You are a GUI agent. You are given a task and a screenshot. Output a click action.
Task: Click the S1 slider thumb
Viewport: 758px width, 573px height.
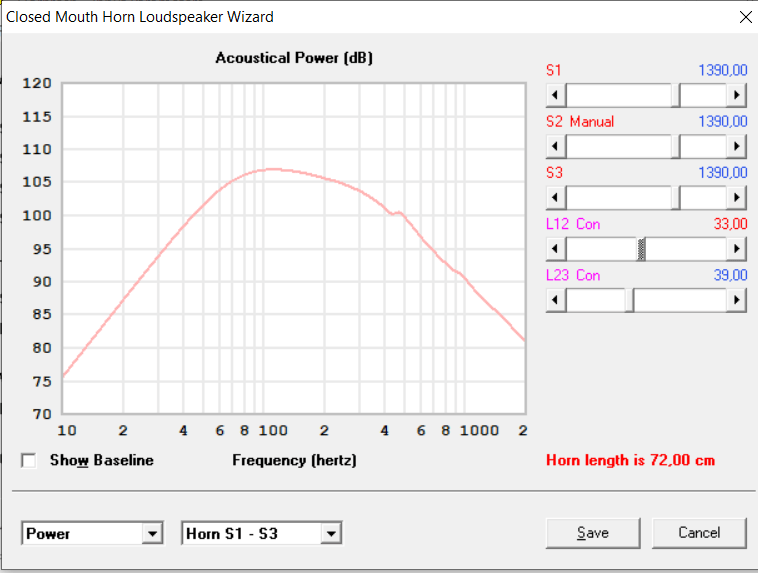[676, 95]
